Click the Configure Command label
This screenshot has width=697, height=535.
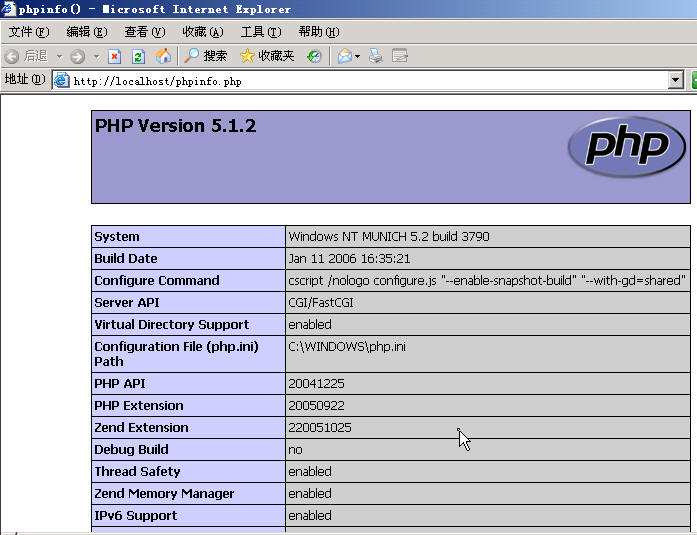tap(157, 280)
